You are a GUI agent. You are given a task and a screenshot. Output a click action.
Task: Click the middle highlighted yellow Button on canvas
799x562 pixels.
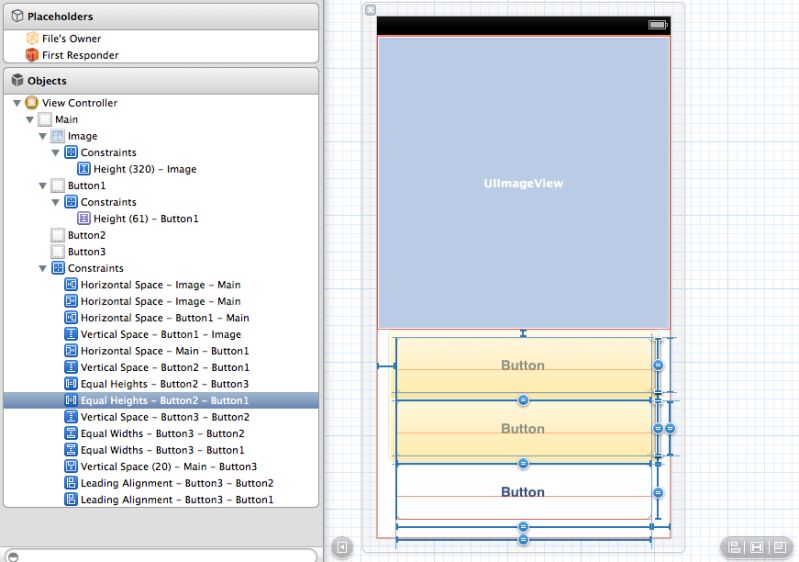click(x=523, y=429)
